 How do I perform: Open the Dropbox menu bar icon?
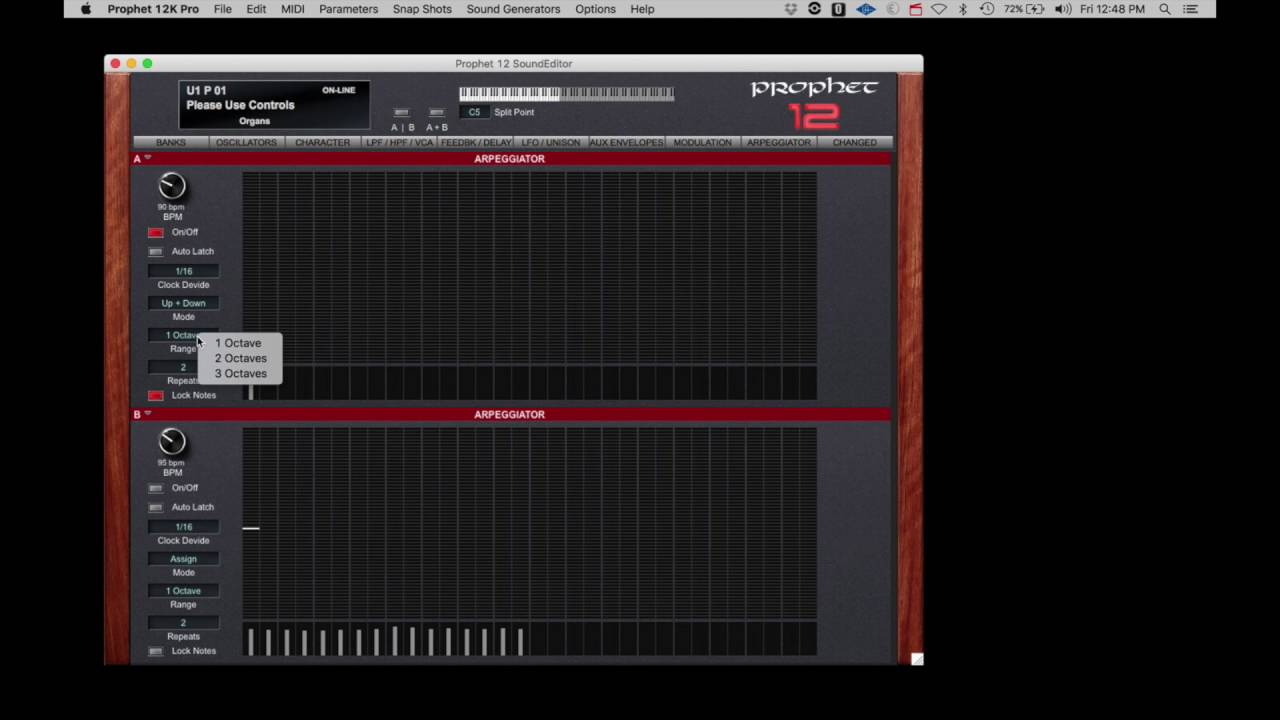pyautogui.click(x=791, y=9)
